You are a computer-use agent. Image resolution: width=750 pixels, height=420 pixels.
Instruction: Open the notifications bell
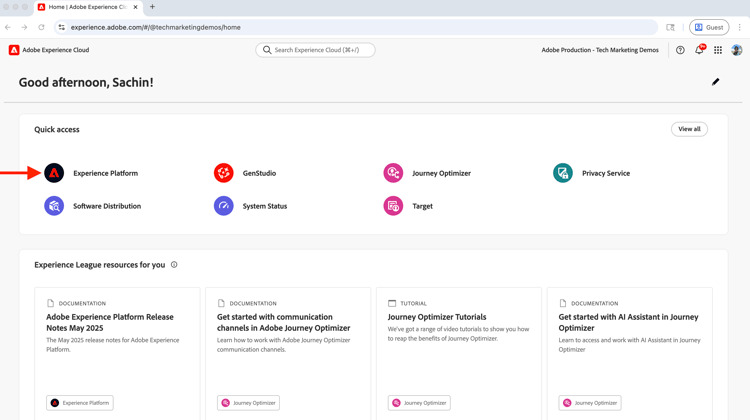point(699,50)
